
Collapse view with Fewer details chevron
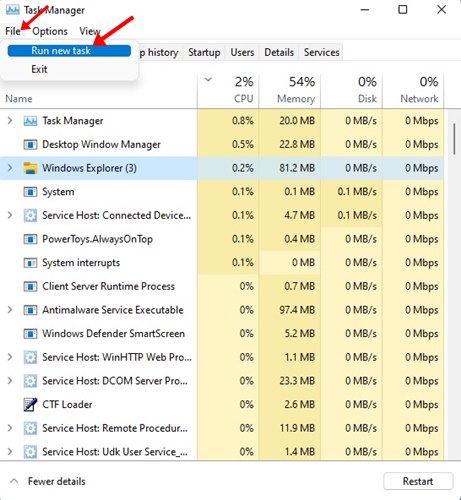tap(14, 481)
